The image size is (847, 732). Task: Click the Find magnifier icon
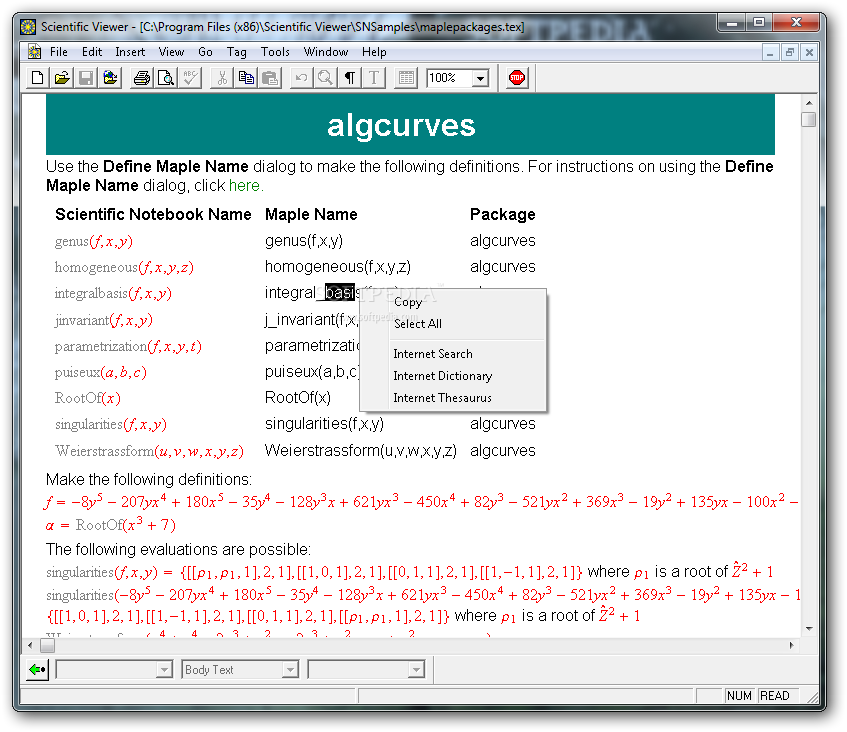[325, 78]
